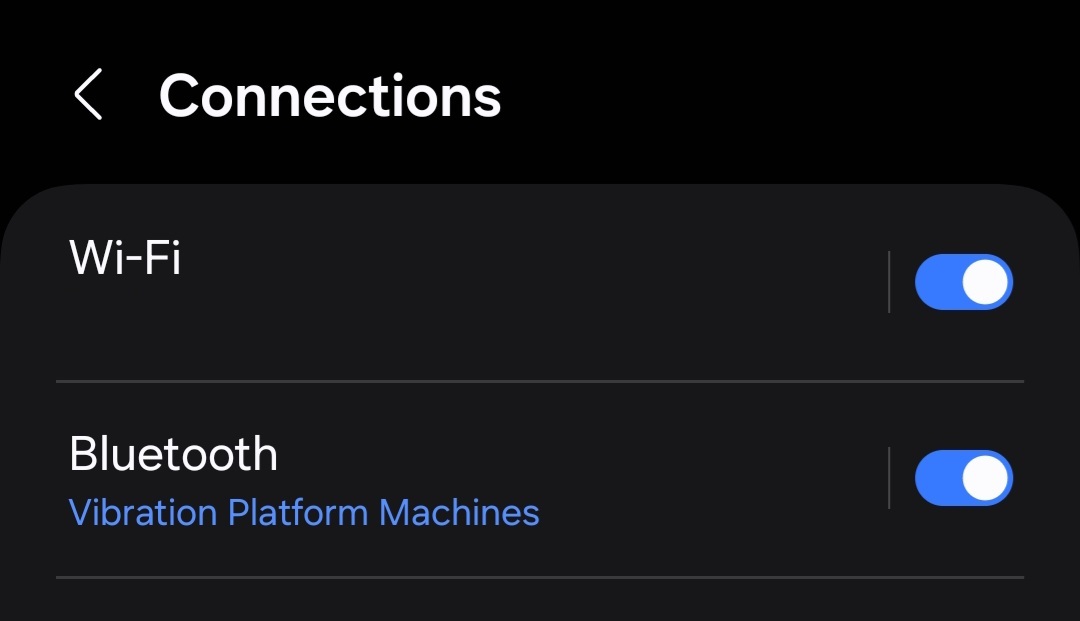The height and width of the screenshot is (621, 1080).
Task: Go back from the Connections screen
Action: click(88, 96)
